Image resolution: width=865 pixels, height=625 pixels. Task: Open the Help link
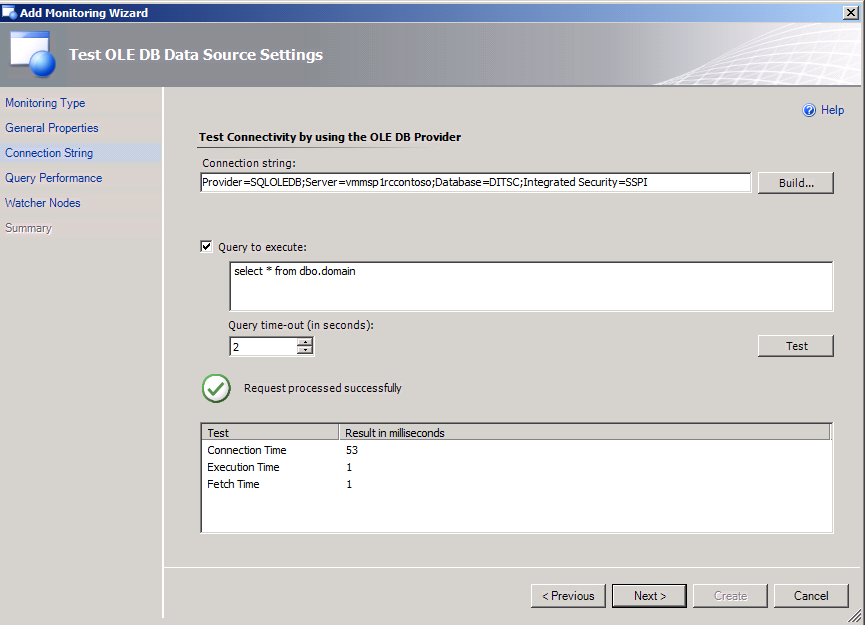pos(832,110)
